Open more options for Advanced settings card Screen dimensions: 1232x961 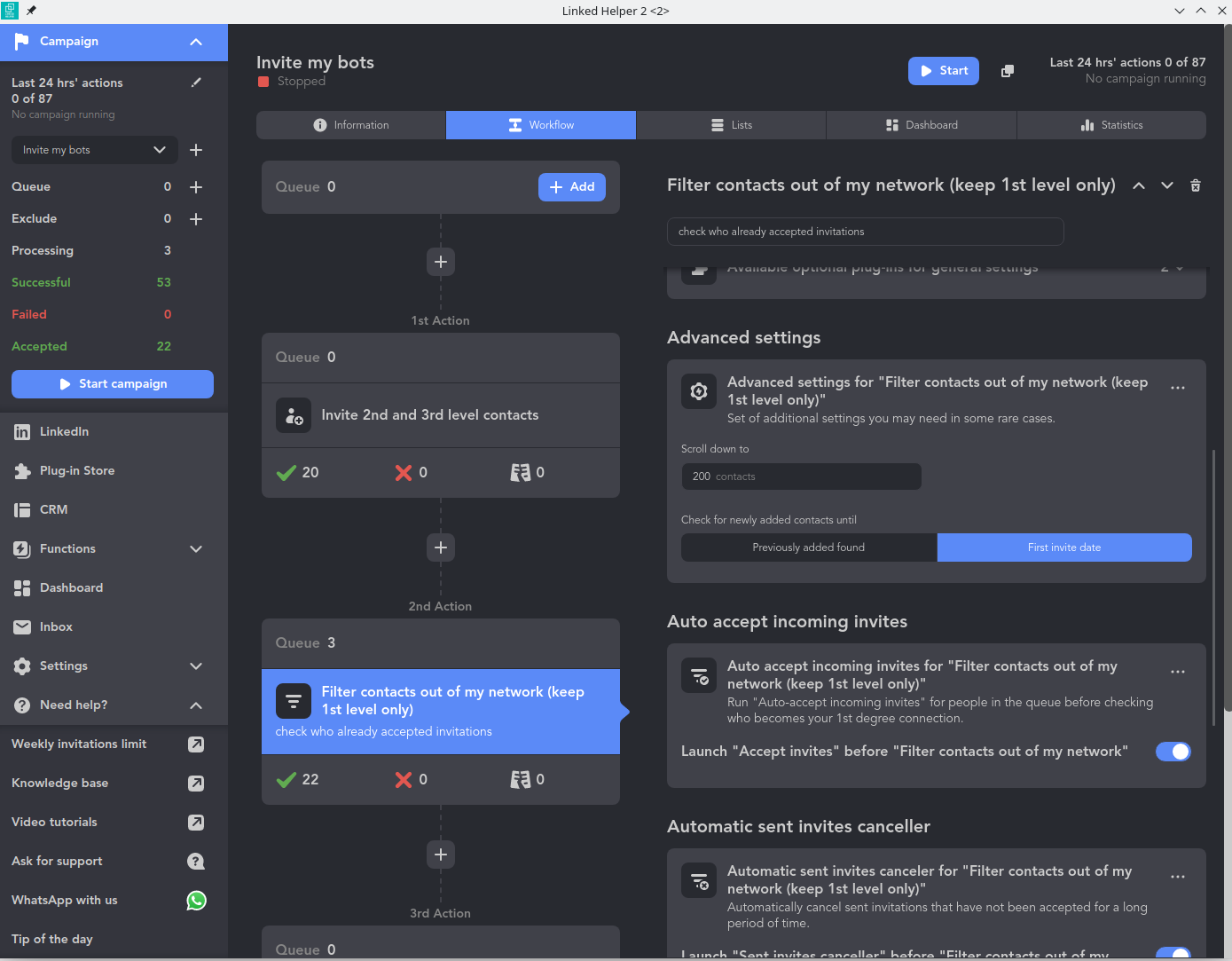1178,388
